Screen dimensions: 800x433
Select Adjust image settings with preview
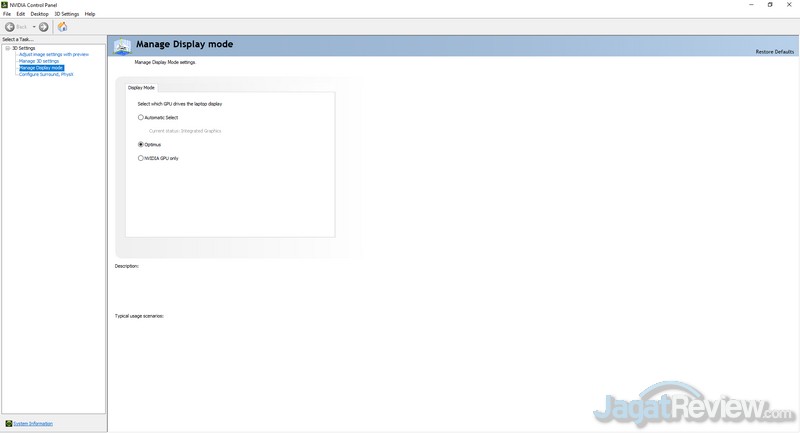(x=54, y=55)
